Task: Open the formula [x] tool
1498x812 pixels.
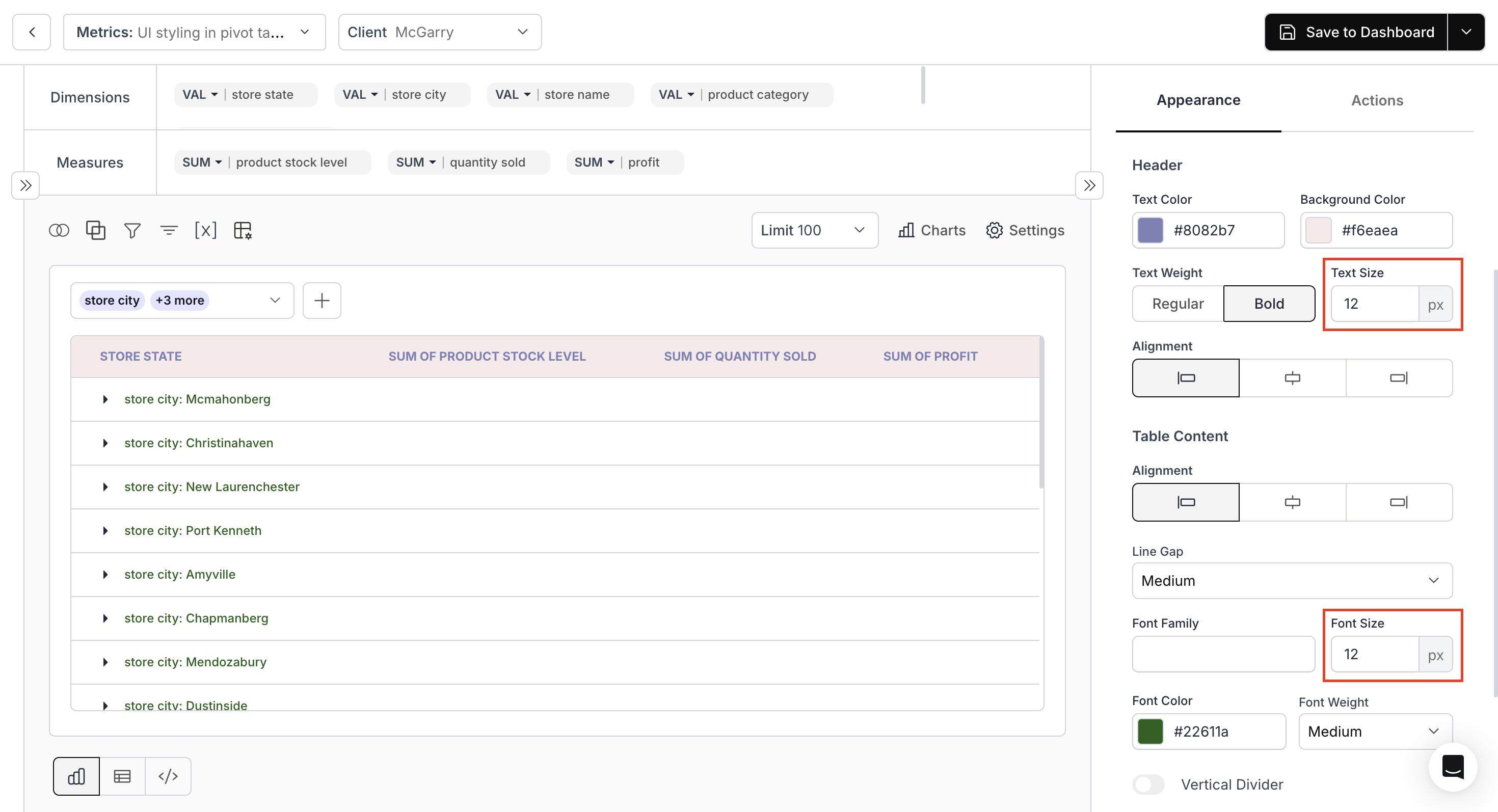Action: tap(206, 230)
